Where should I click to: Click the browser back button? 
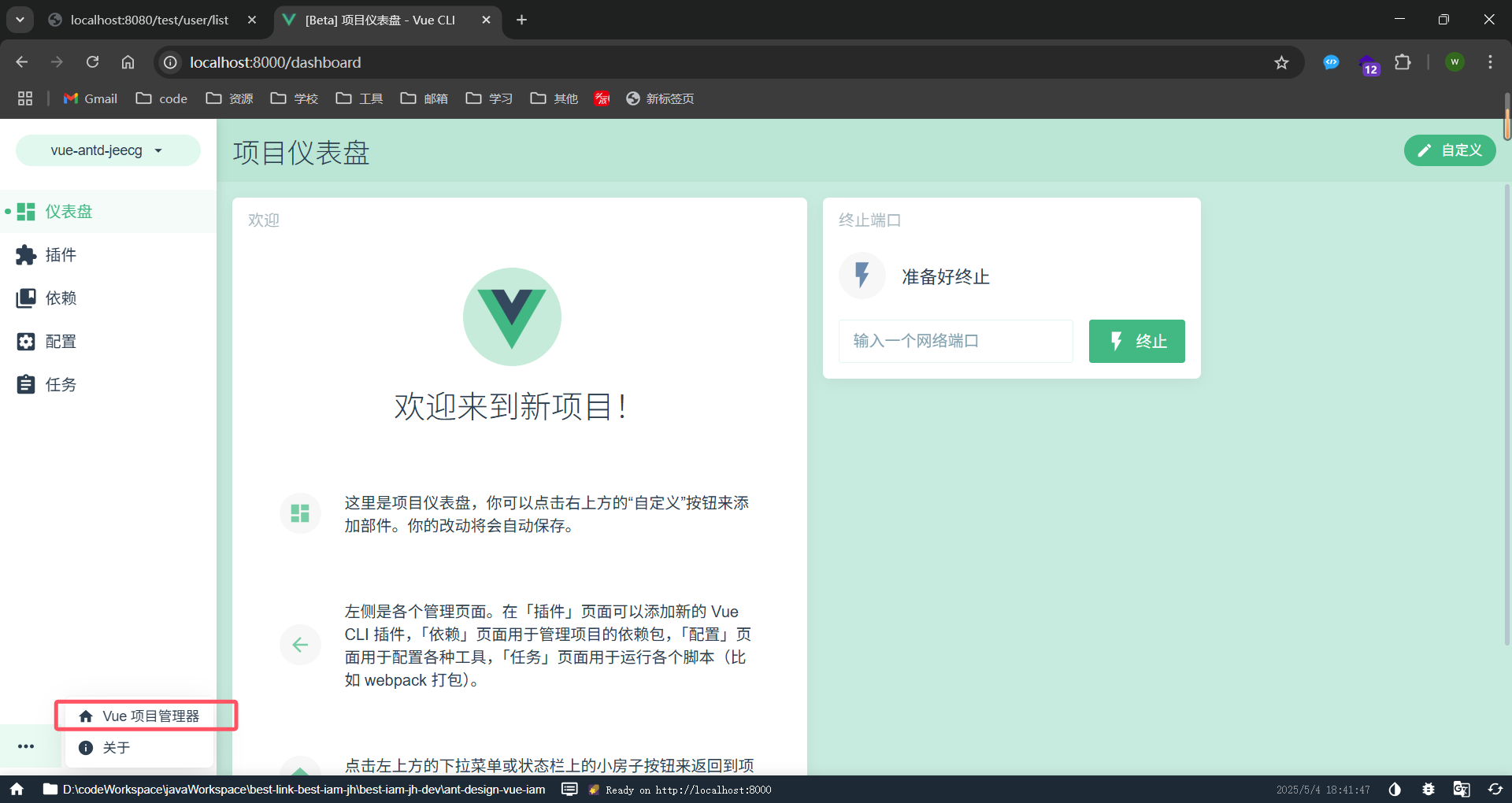coord(22,62)
